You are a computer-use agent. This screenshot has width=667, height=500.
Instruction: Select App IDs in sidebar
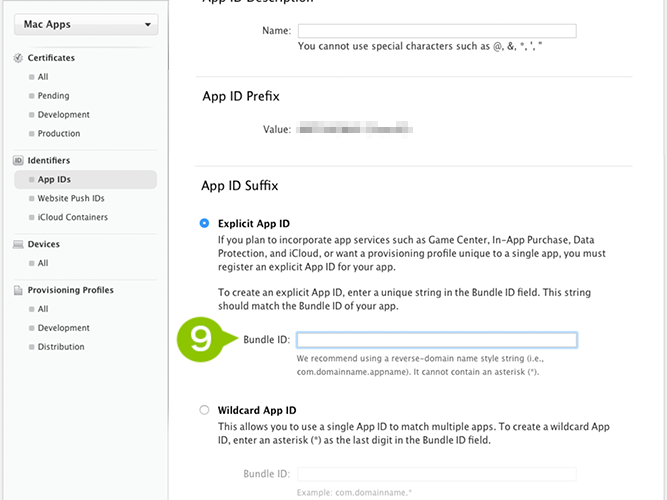pos(86,180)
